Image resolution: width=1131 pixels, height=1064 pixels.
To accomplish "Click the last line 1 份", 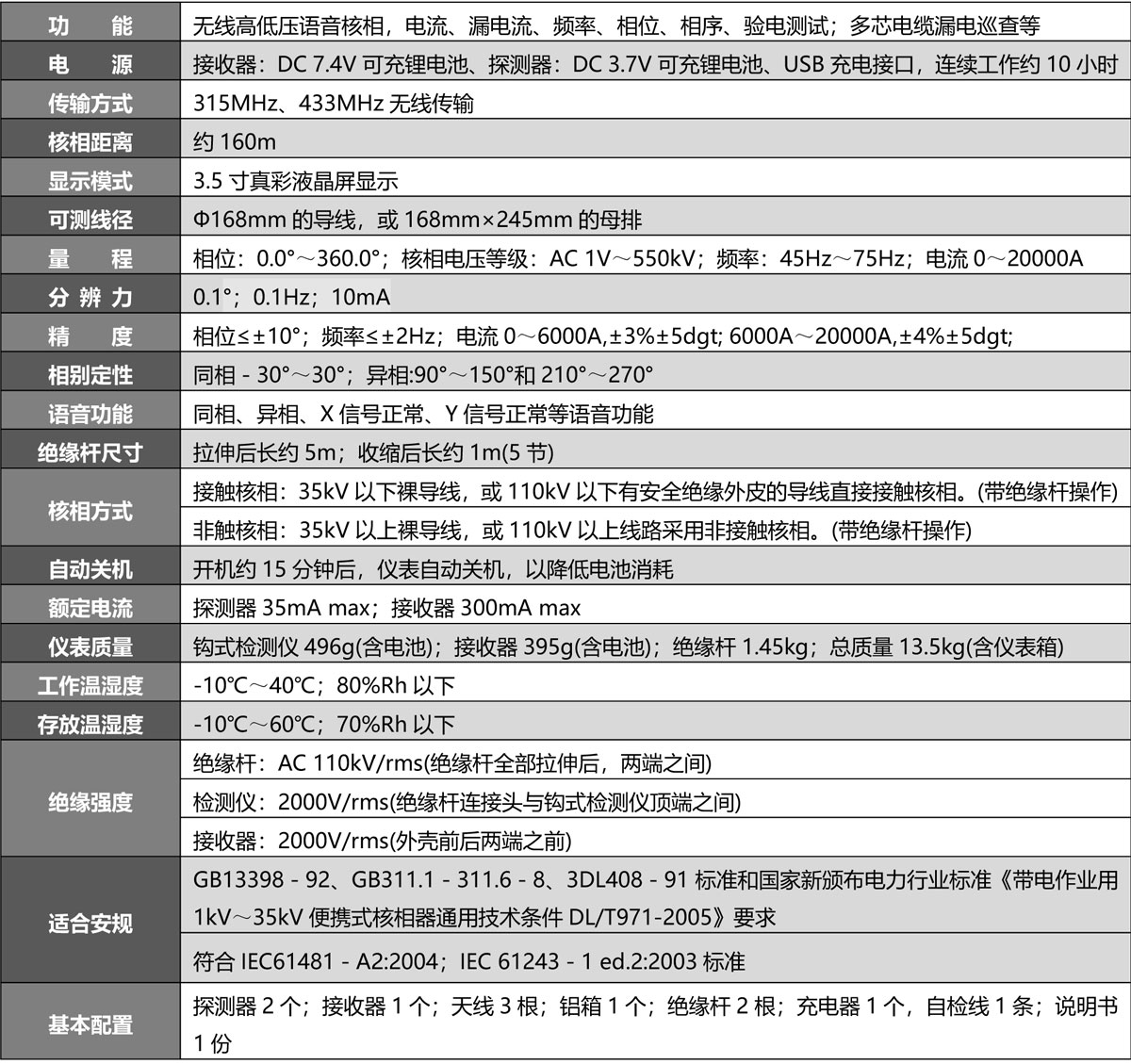I will pos(212,1043).
